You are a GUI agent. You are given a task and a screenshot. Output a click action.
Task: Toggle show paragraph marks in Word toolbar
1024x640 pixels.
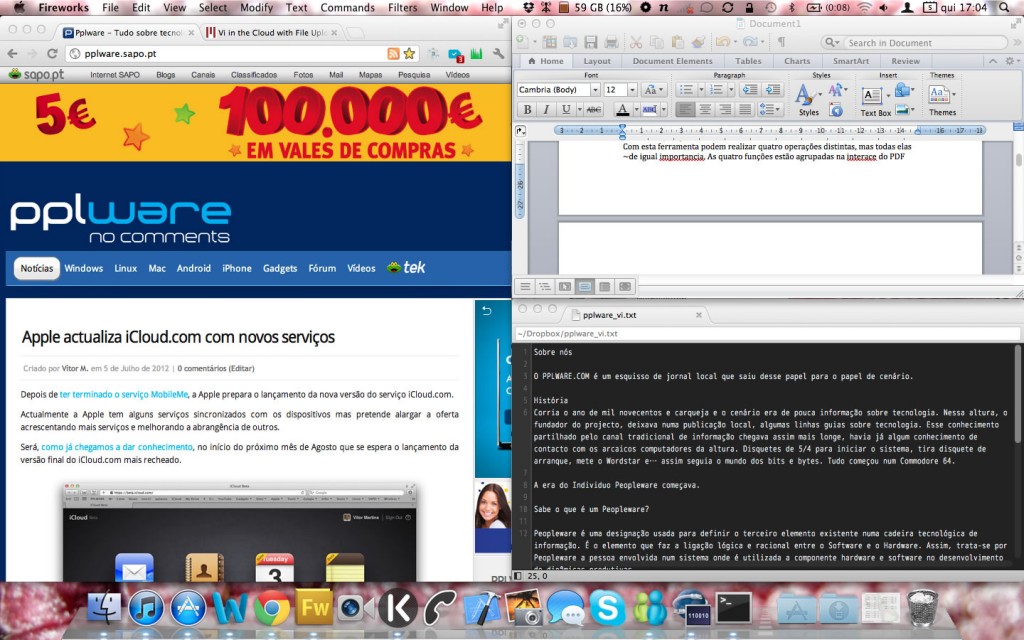point(781,42)
